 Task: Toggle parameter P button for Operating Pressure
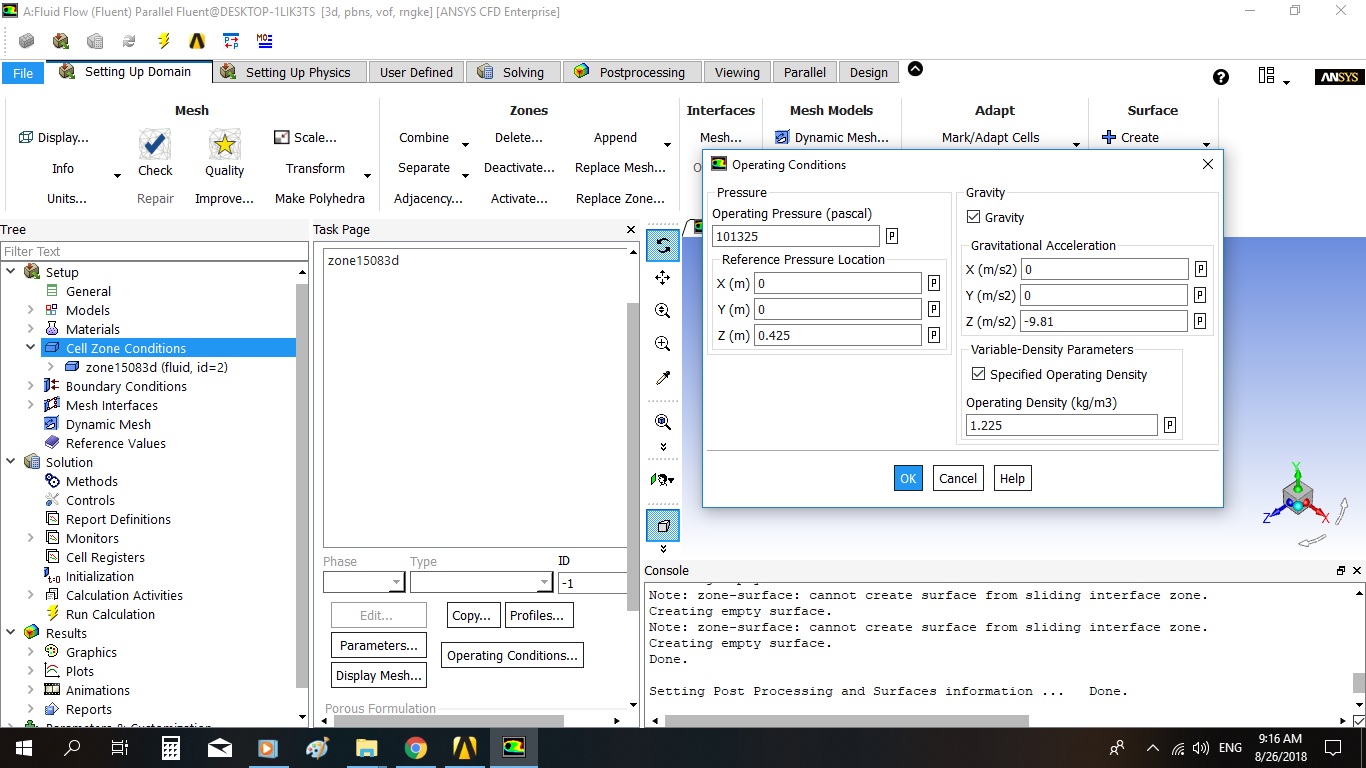point(892,237)
